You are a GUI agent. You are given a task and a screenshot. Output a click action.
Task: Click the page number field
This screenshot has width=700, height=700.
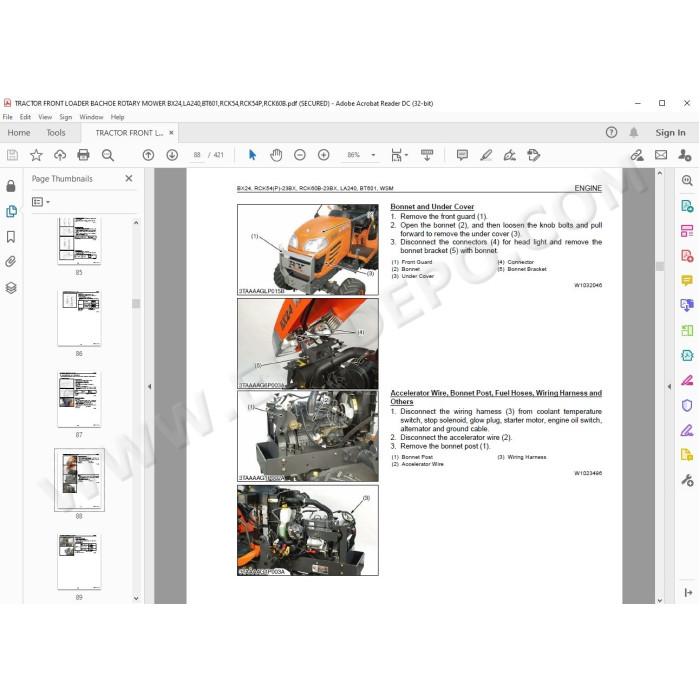pyautogui.click(x=197, y=155)
